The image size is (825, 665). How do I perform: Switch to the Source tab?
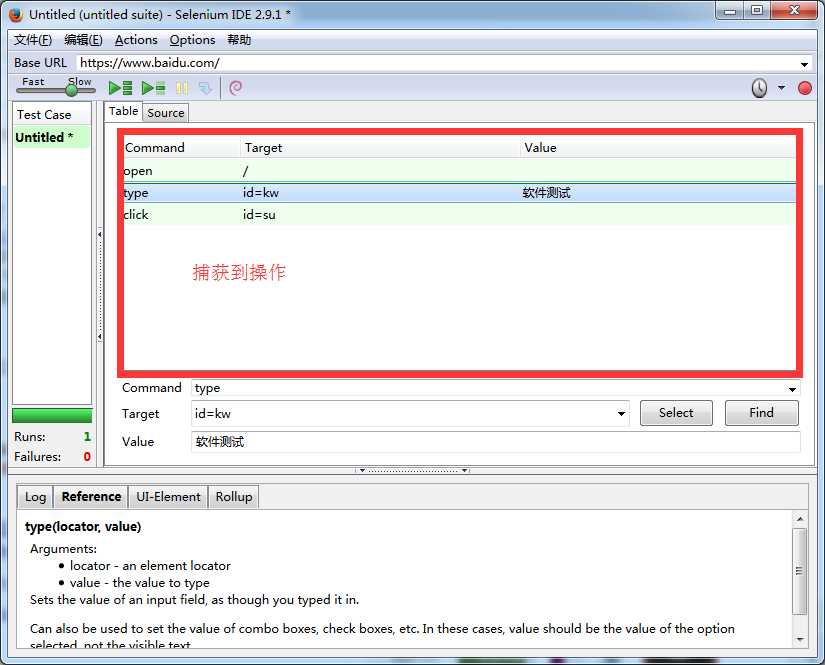(x=166, y=113)
